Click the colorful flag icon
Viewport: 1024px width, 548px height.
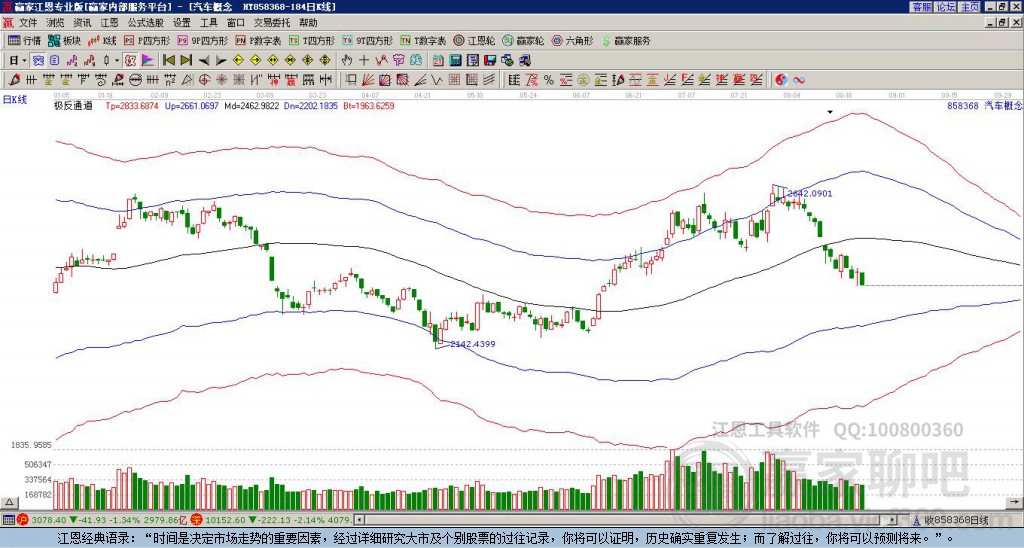[148, 61]
